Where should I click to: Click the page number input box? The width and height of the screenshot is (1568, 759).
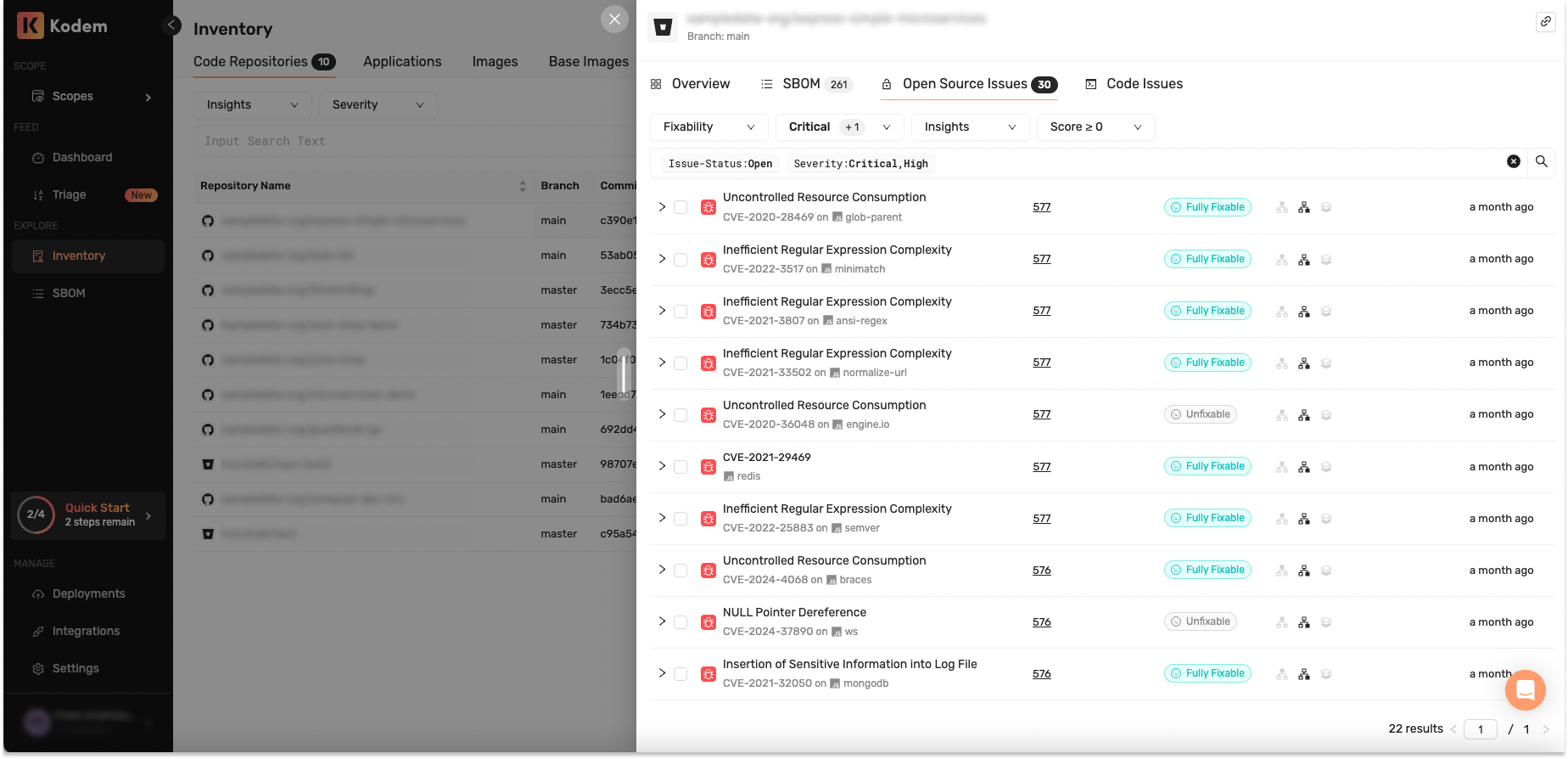(1481, 729)
